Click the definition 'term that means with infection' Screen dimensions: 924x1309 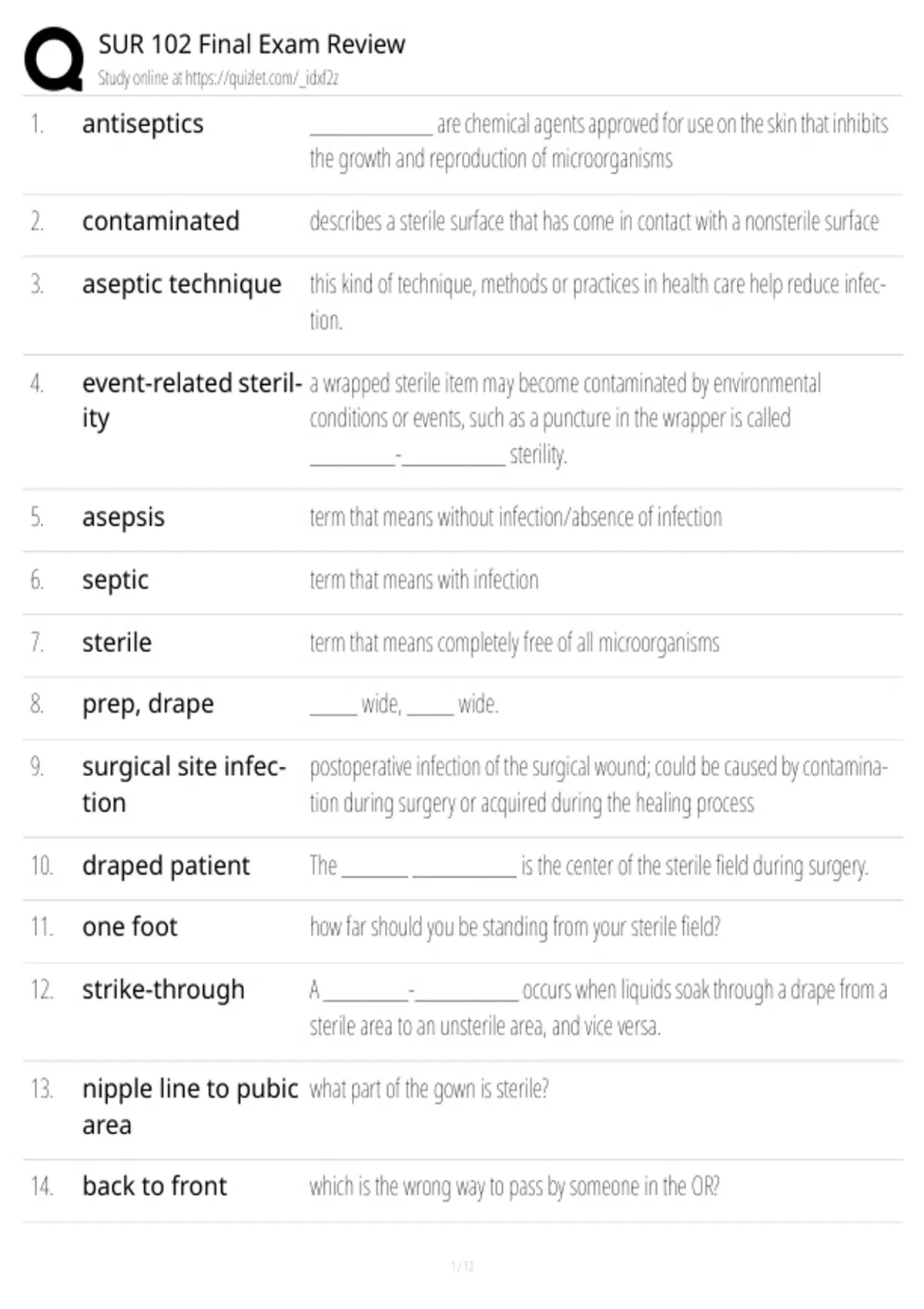click(424, 580)
